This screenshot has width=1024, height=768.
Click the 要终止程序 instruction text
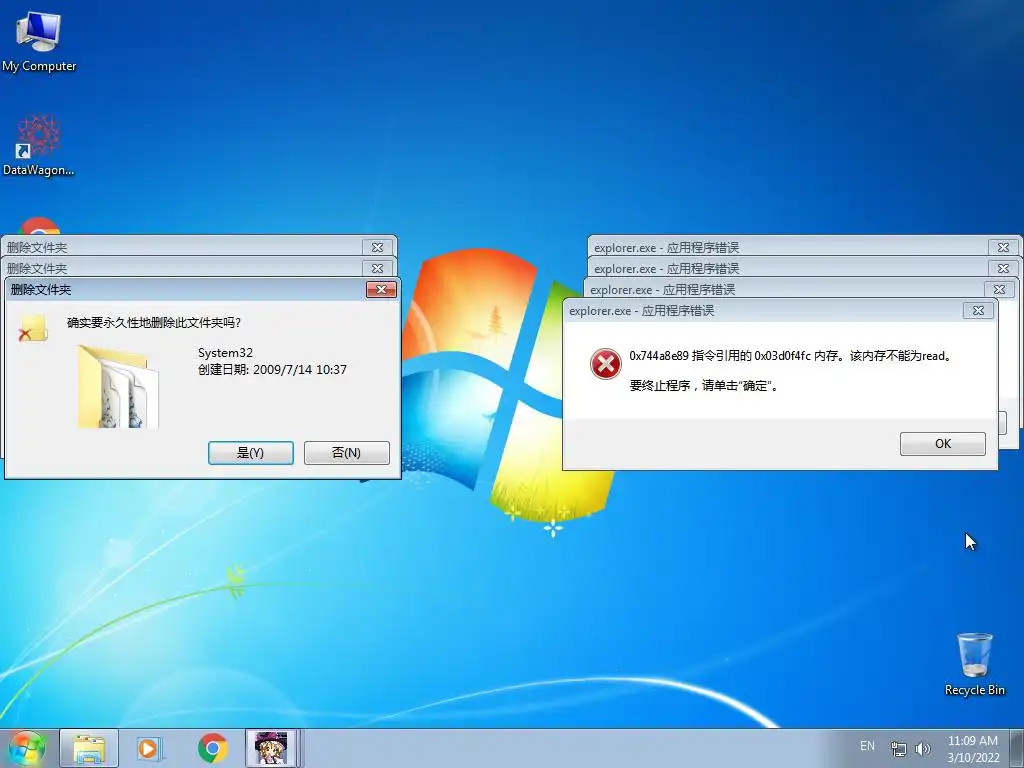tap(704, 385)
